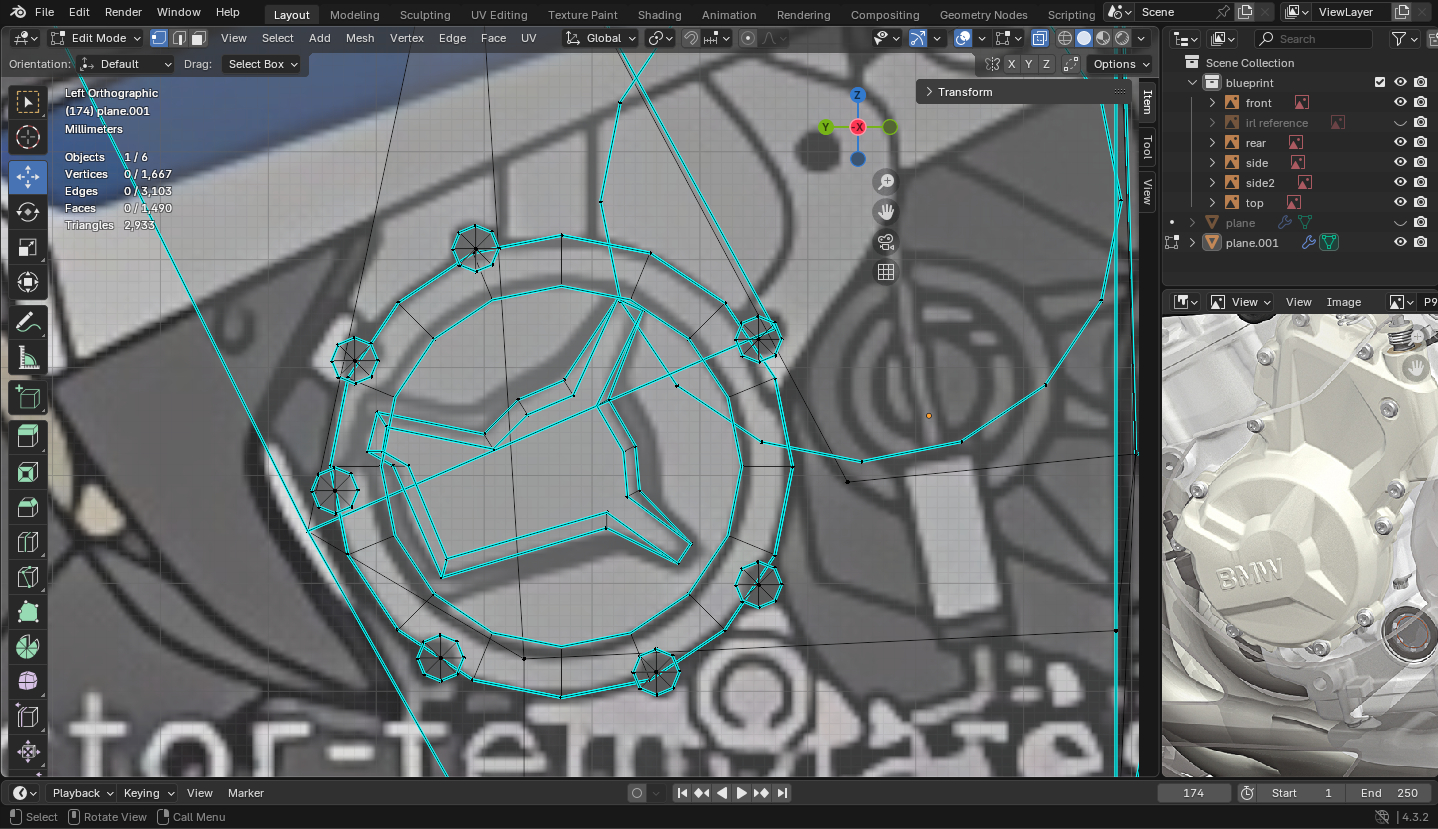Select the Scale tool

click(x=28, y=247)
